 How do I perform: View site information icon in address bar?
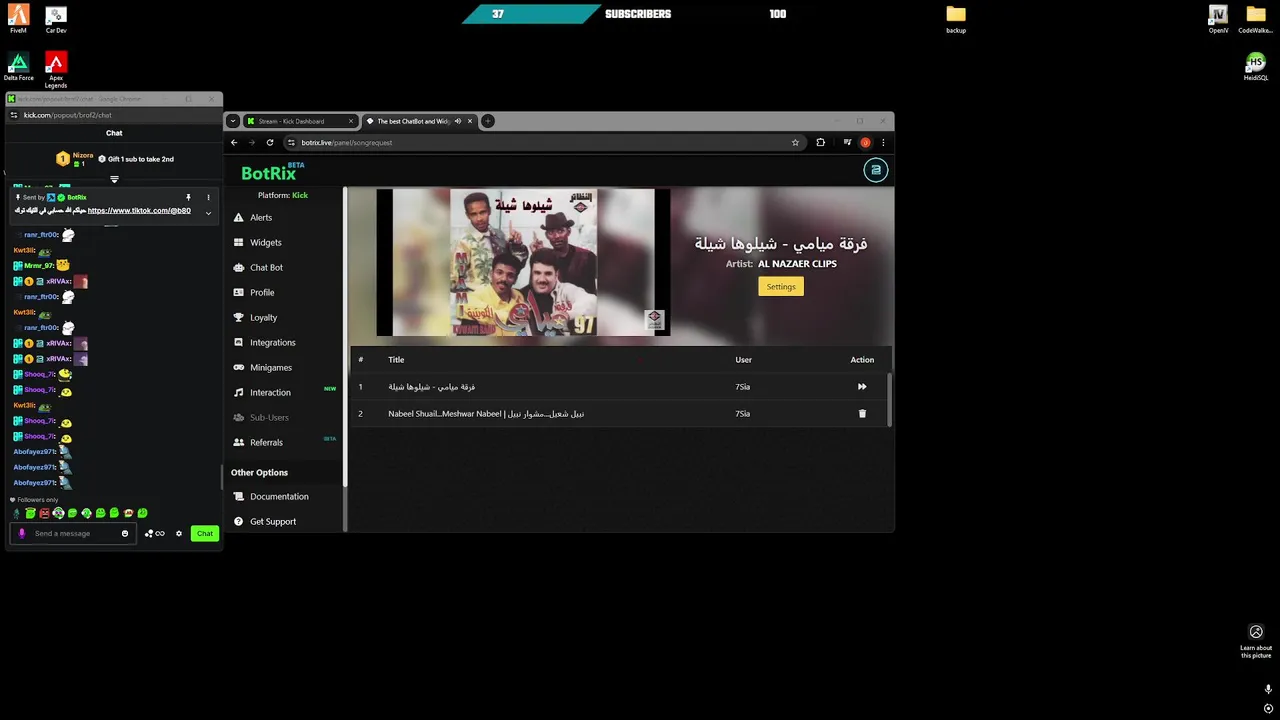point(291,142)
